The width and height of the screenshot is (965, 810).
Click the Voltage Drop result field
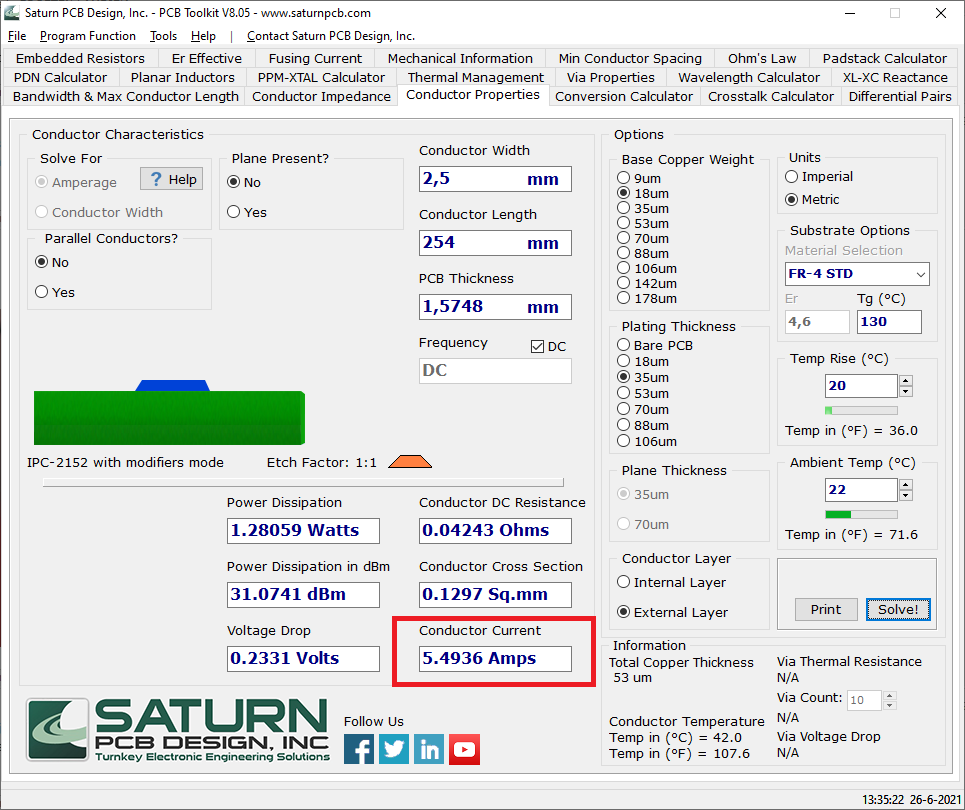303,659
